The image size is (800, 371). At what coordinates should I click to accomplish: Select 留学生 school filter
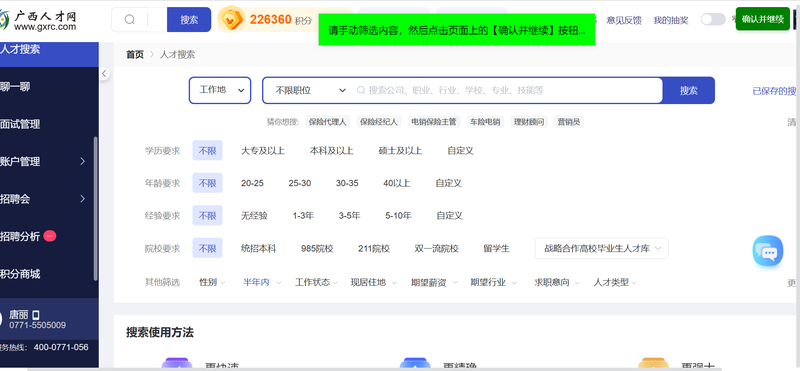(x=496, y=249)
